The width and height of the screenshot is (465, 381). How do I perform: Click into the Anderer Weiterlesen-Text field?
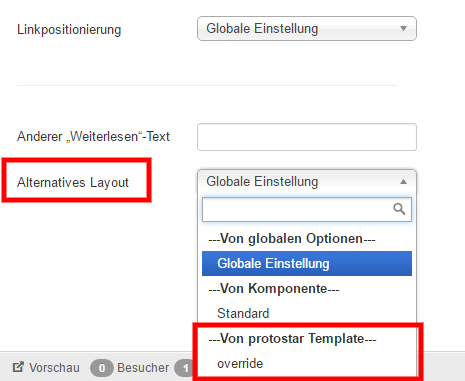pos(307,137)
